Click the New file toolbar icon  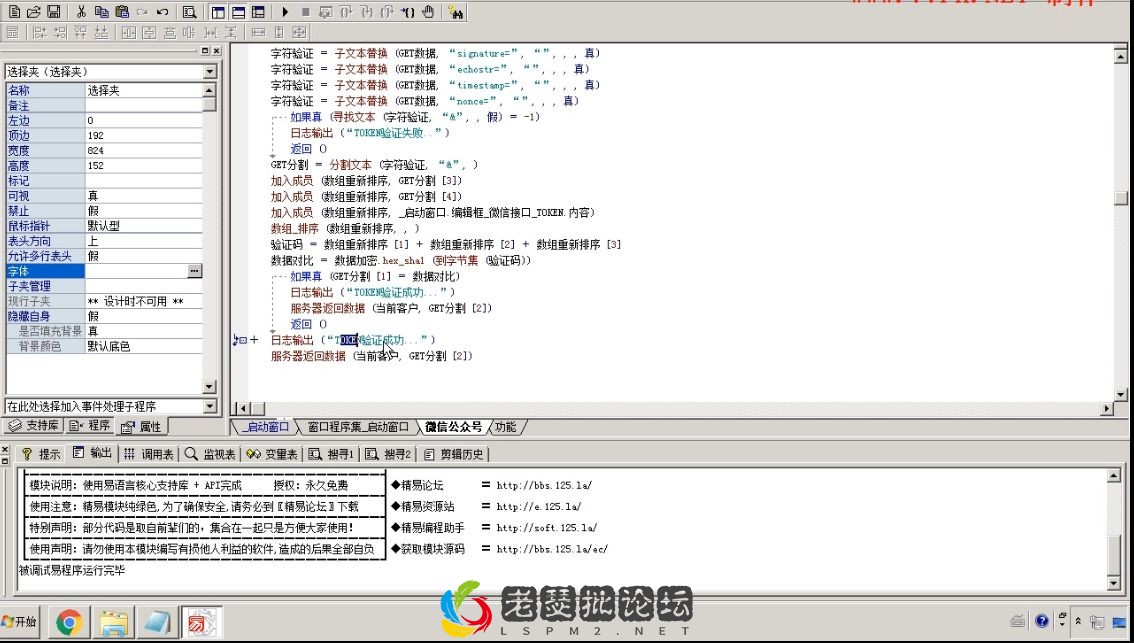(x=14, y=12)
